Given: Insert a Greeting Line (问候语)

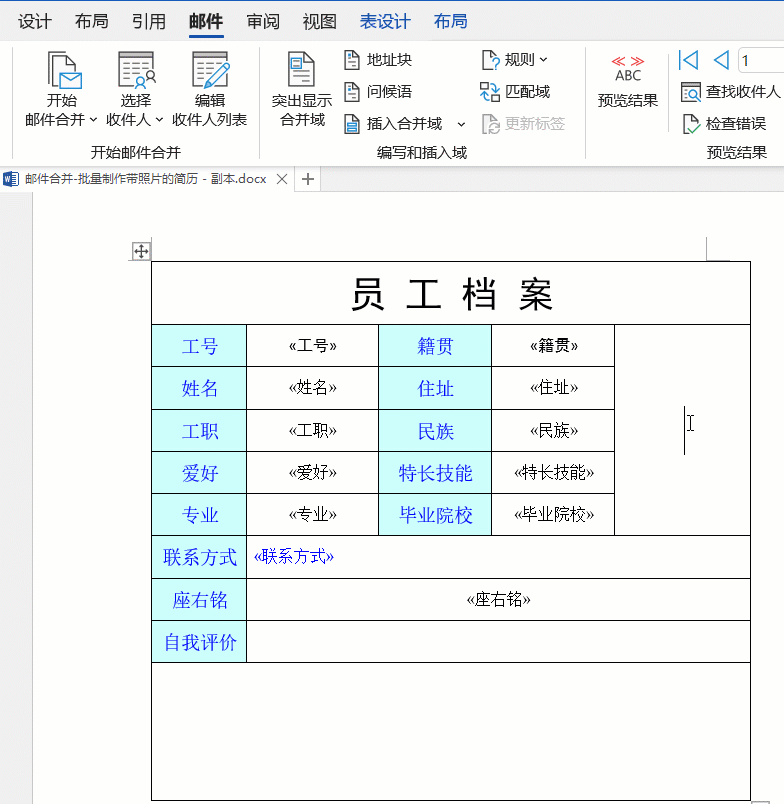Looking at the screenshot, I should (378, 92).
